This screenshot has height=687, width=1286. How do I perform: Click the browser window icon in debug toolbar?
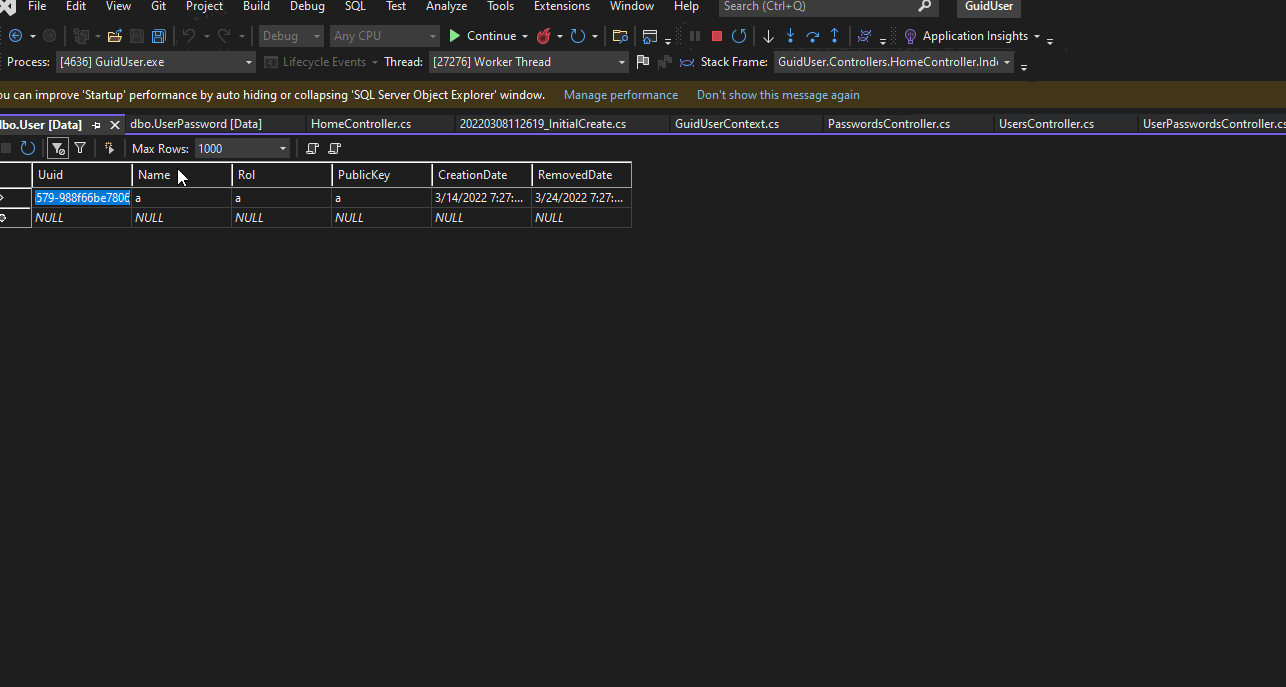(x=650, y=36)
